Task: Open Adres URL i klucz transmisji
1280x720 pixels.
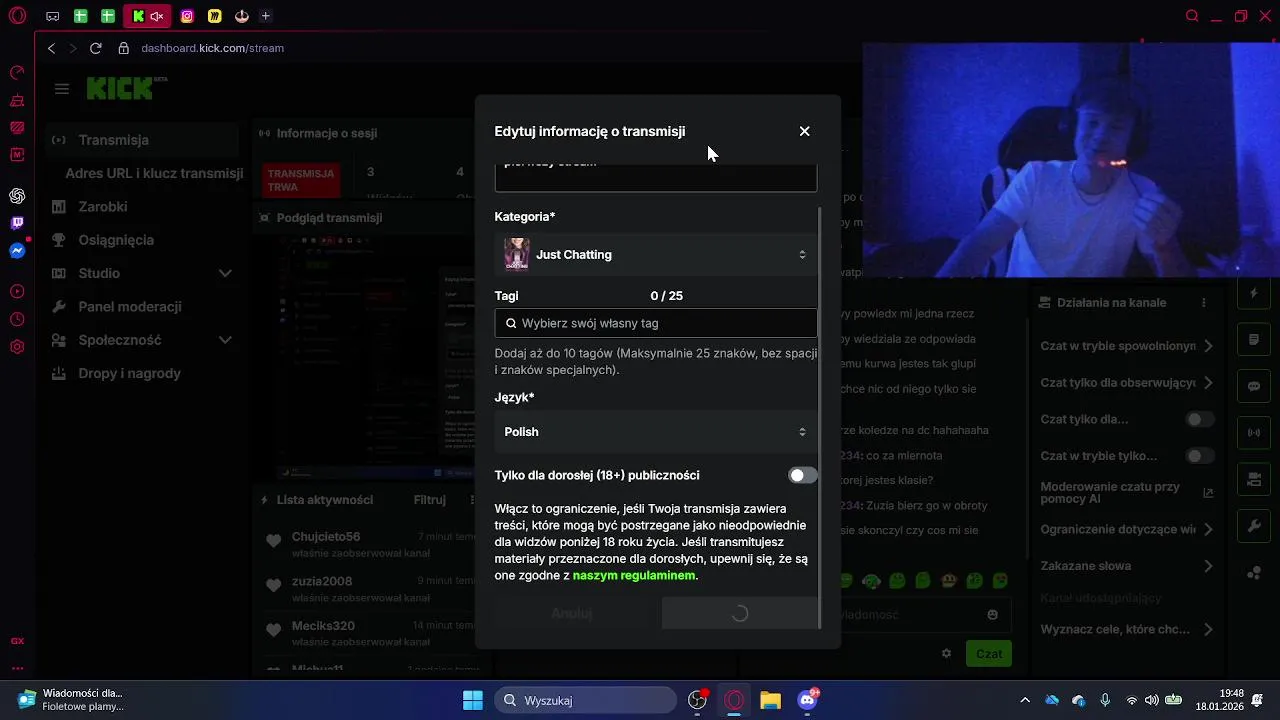Action: click(154, 173)
